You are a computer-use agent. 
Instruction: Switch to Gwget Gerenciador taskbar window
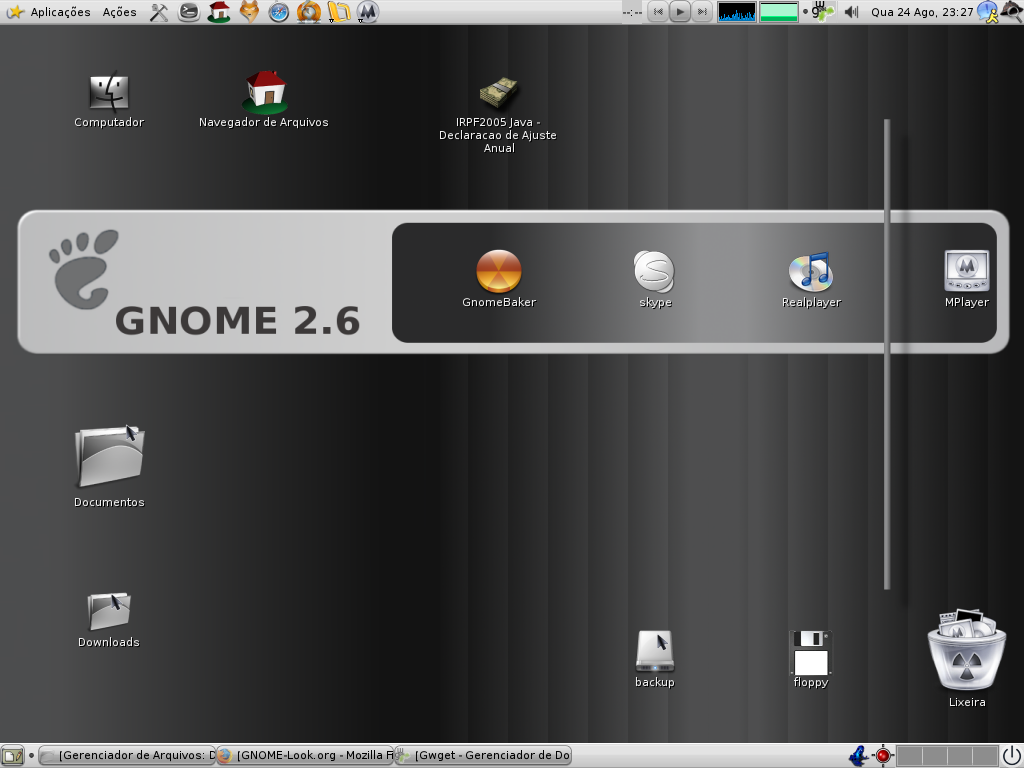483,756
